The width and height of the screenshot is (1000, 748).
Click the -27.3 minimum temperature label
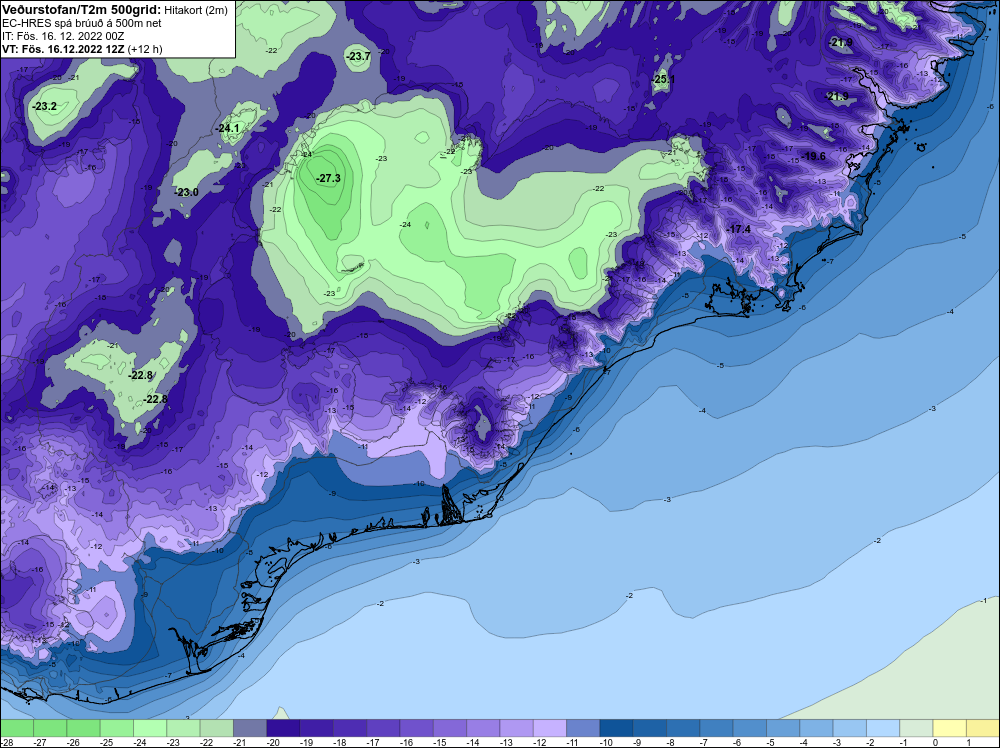tap(328, 179)
